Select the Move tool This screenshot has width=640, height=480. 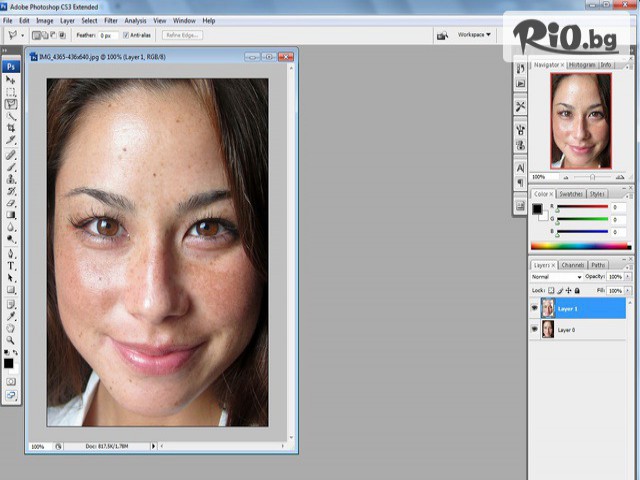(11, 80)
